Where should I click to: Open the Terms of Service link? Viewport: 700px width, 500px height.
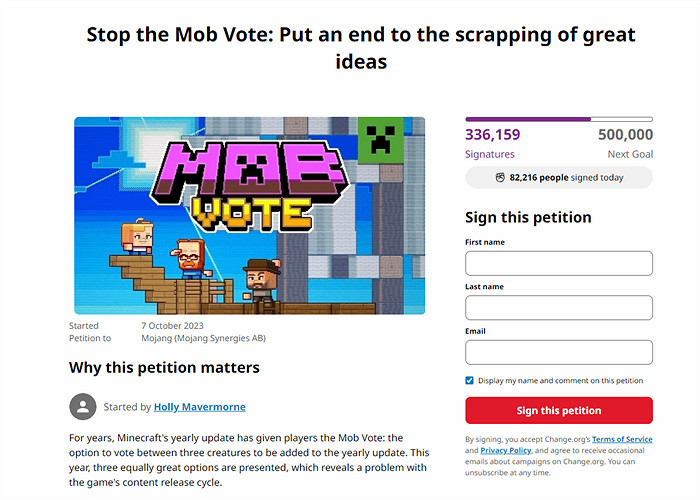[x=622, y=439]
